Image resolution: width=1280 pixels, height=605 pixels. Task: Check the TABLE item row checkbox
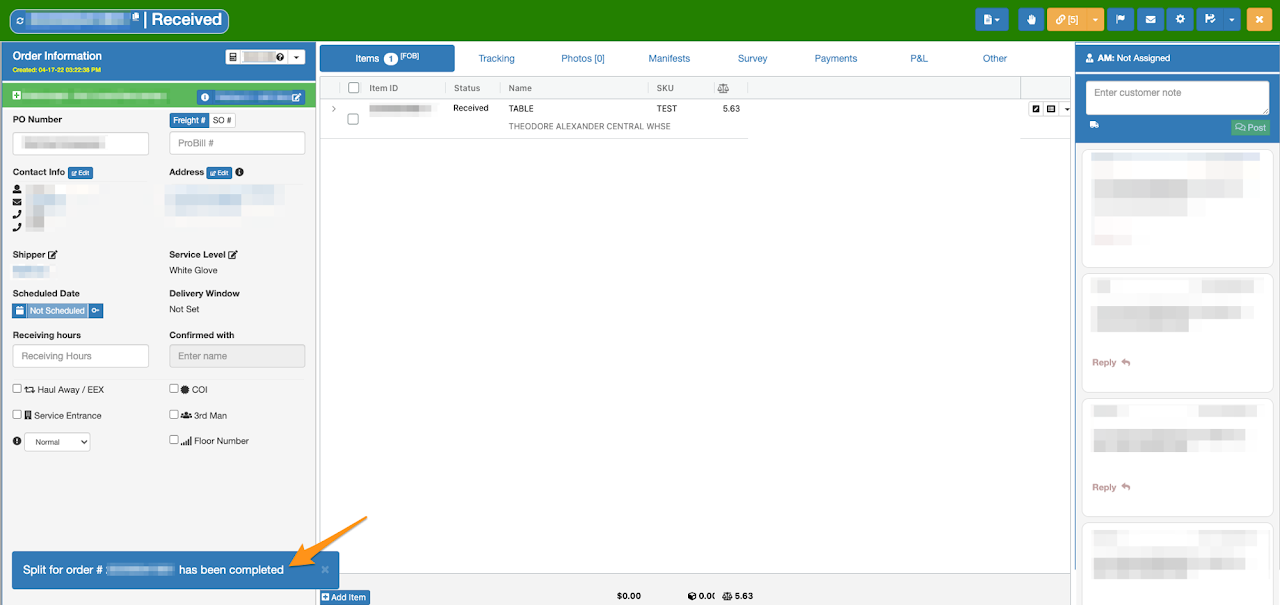click(353, 119)
